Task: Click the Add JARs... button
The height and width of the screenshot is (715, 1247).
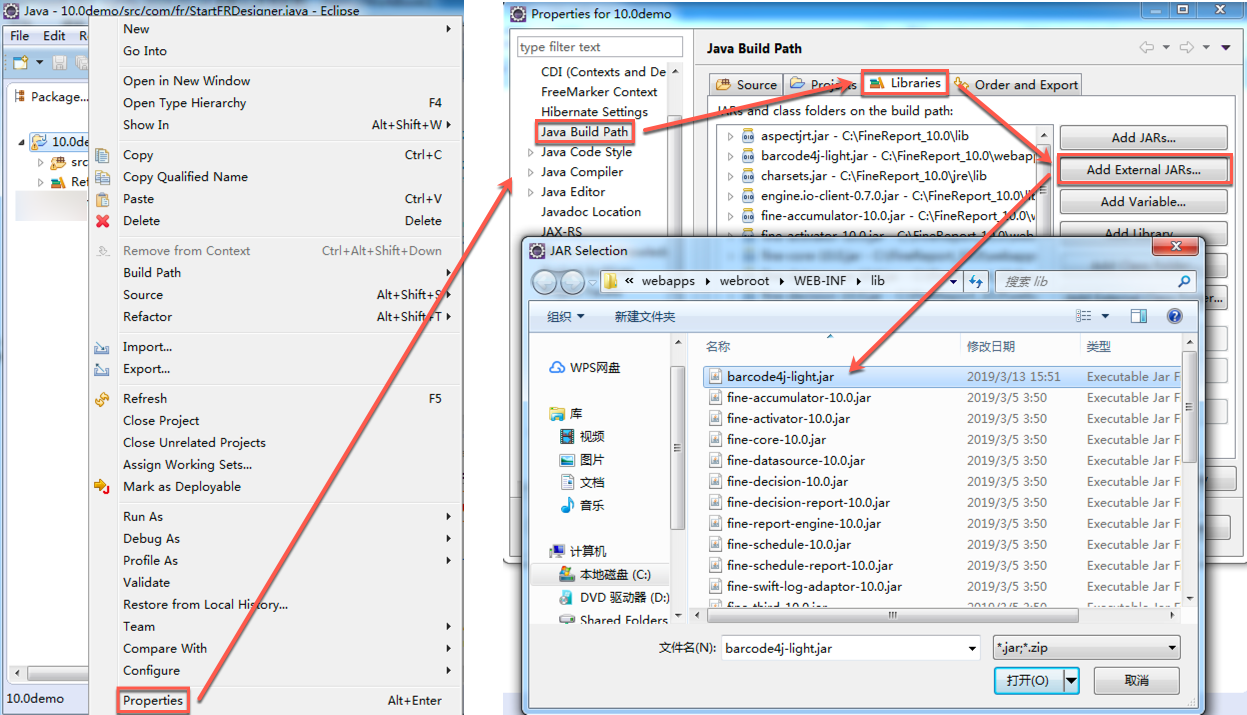Action: pyautogui.click(x=1143, y=138)
